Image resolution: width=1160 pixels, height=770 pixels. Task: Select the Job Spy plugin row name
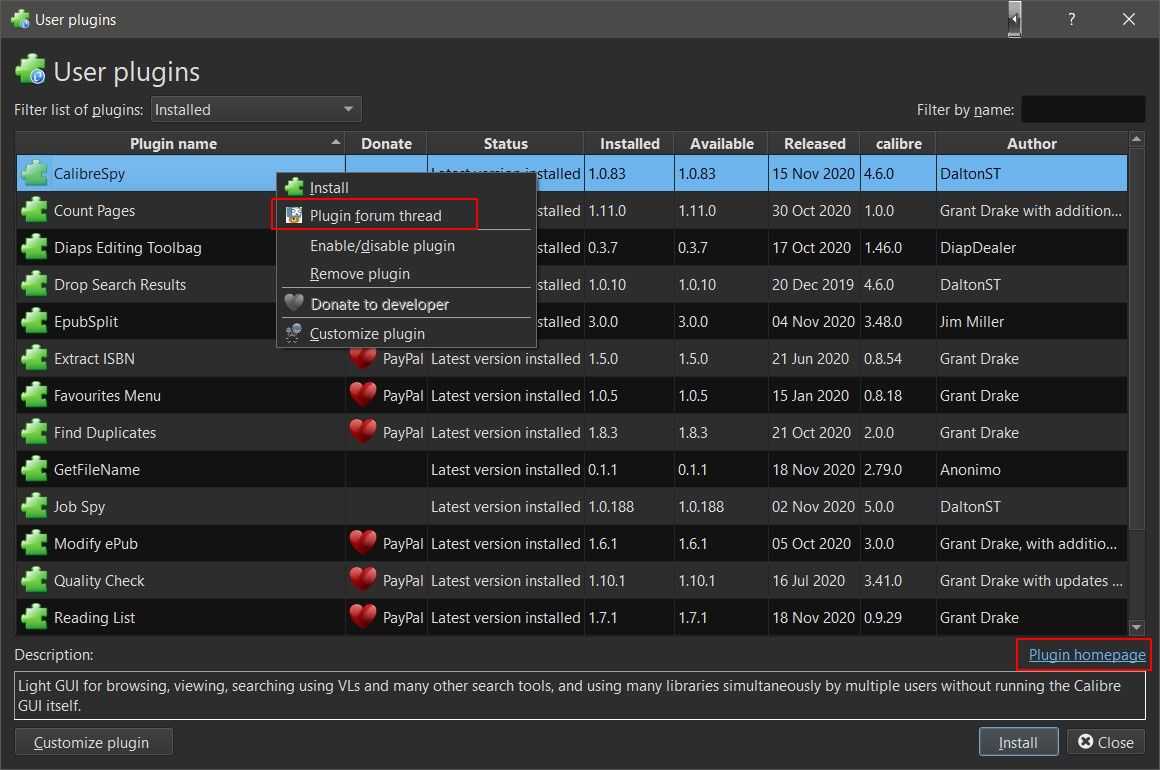tap(79, 507)
